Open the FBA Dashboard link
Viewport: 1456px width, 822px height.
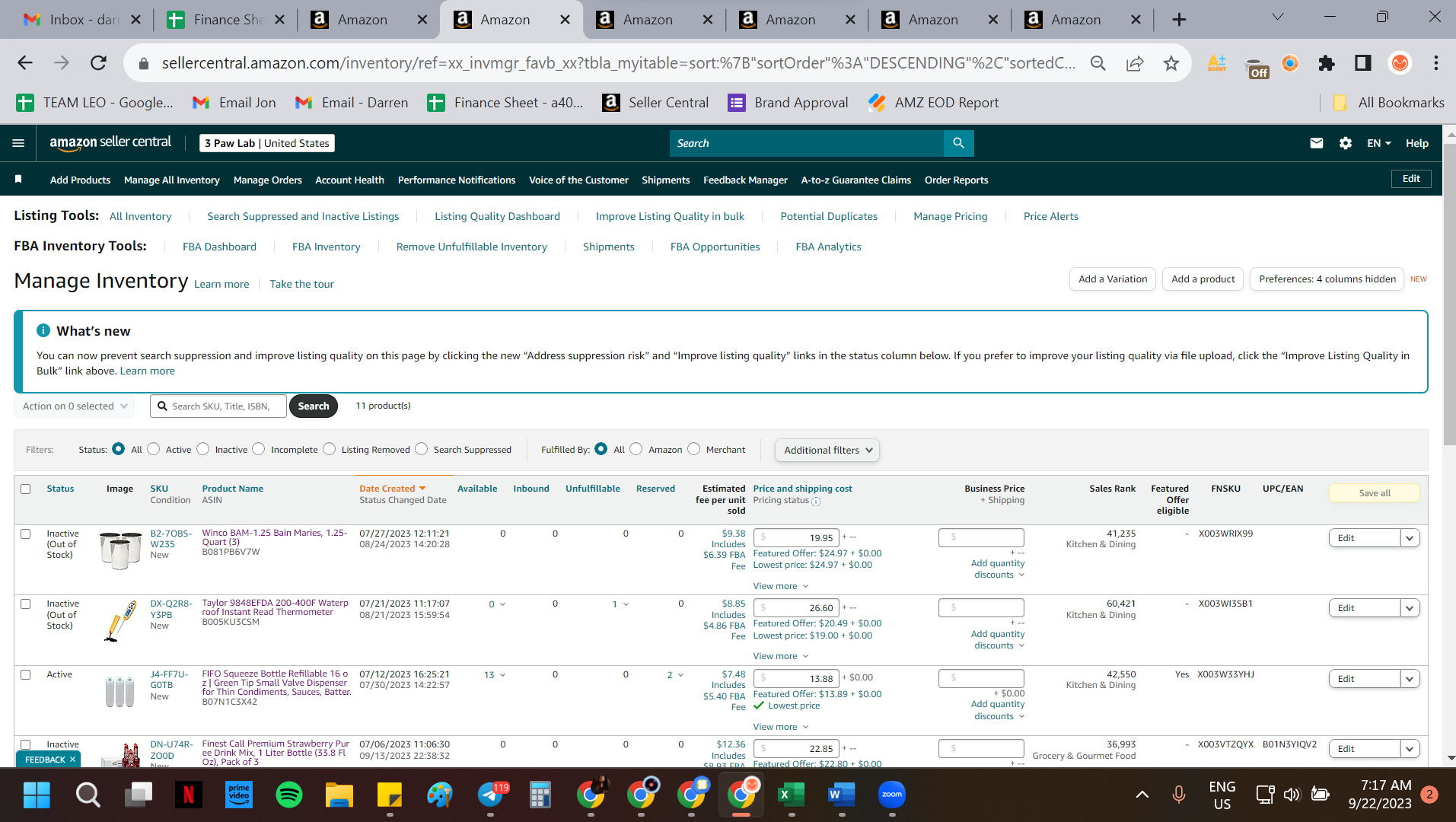[219, 247]
